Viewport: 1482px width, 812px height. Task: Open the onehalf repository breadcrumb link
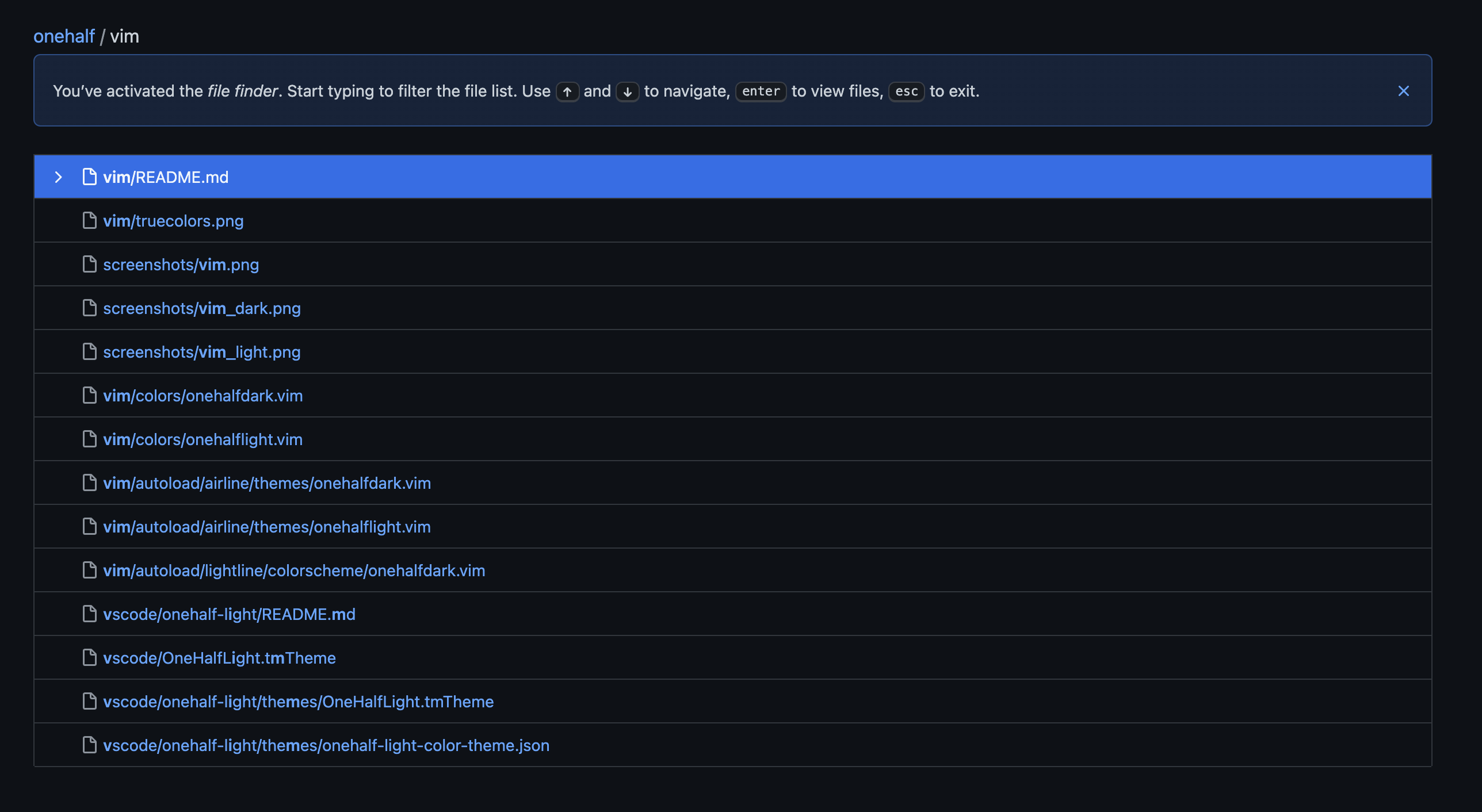click(64, 36)
